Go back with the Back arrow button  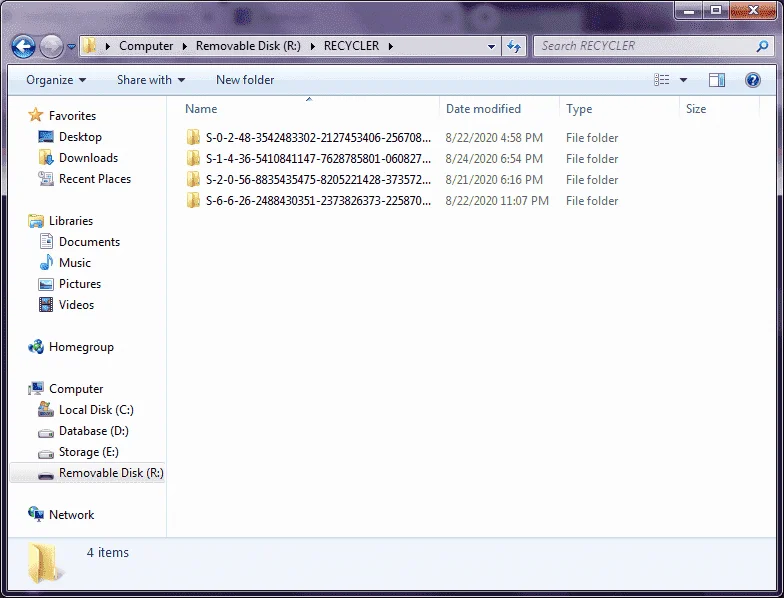pyautogui.click(x=24, y=47)
